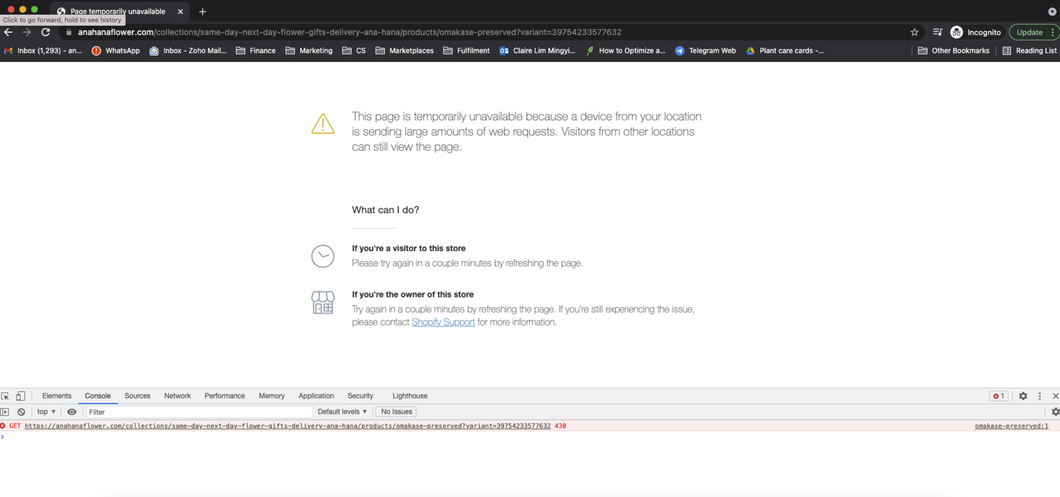This screenshot has height=497, width=1060.
Task: Clear the console with the clear icon
Action: point(21,412)
